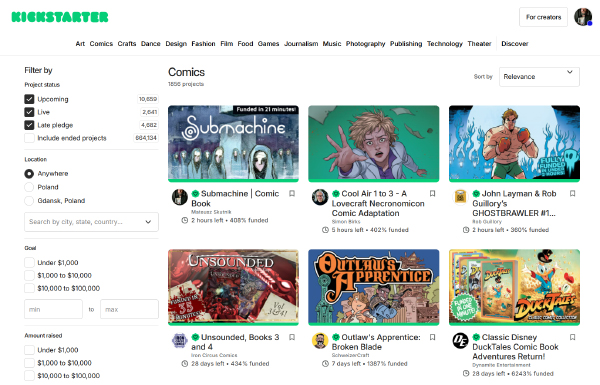
Task: Click the Kickstarter logo
Action: 60,17
